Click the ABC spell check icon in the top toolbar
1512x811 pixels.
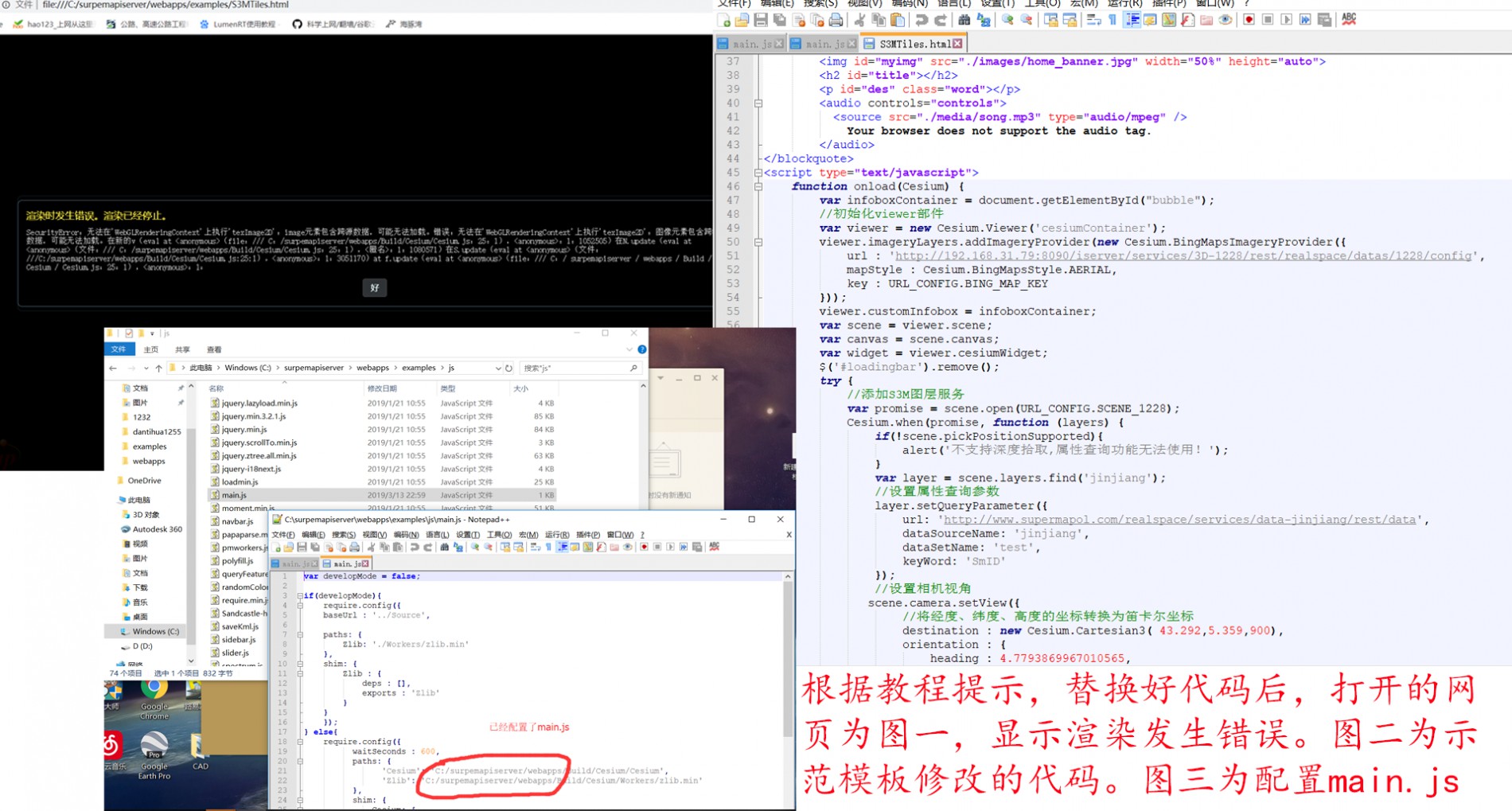click(1349, 20)
